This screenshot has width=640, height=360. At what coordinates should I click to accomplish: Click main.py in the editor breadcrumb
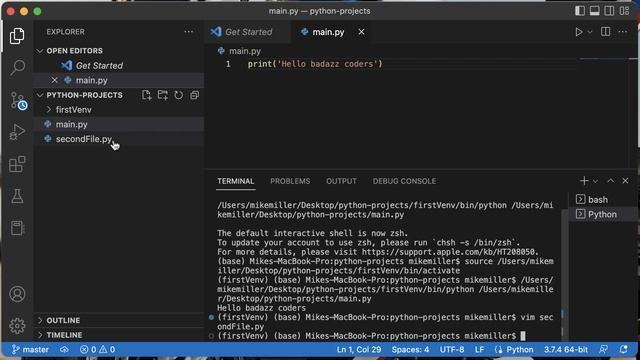coord(244,51)
